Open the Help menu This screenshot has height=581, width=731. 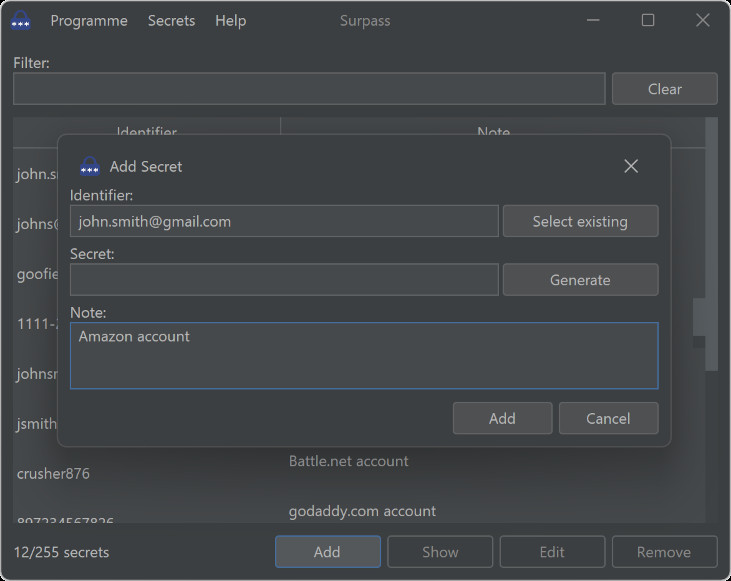coord(230,20)
